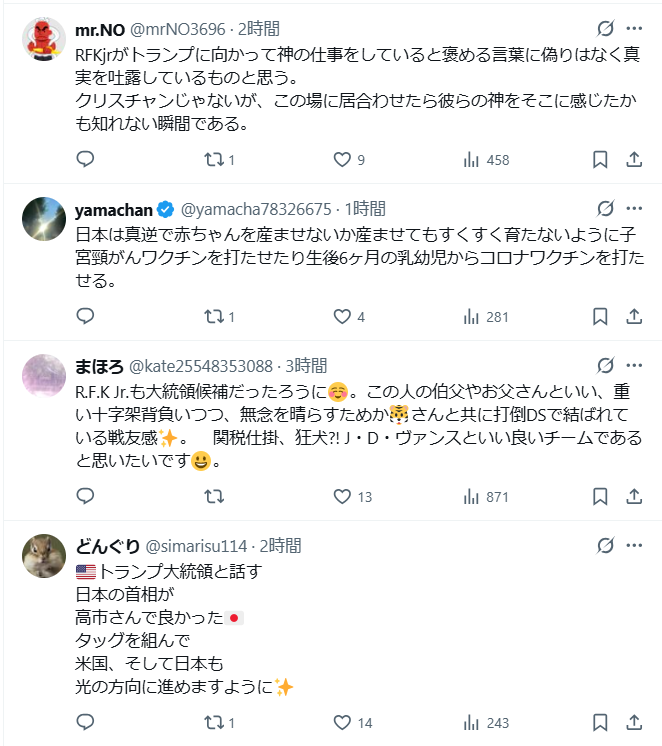Open Grok icon on mr.NO's post

(x=605, y=28)
